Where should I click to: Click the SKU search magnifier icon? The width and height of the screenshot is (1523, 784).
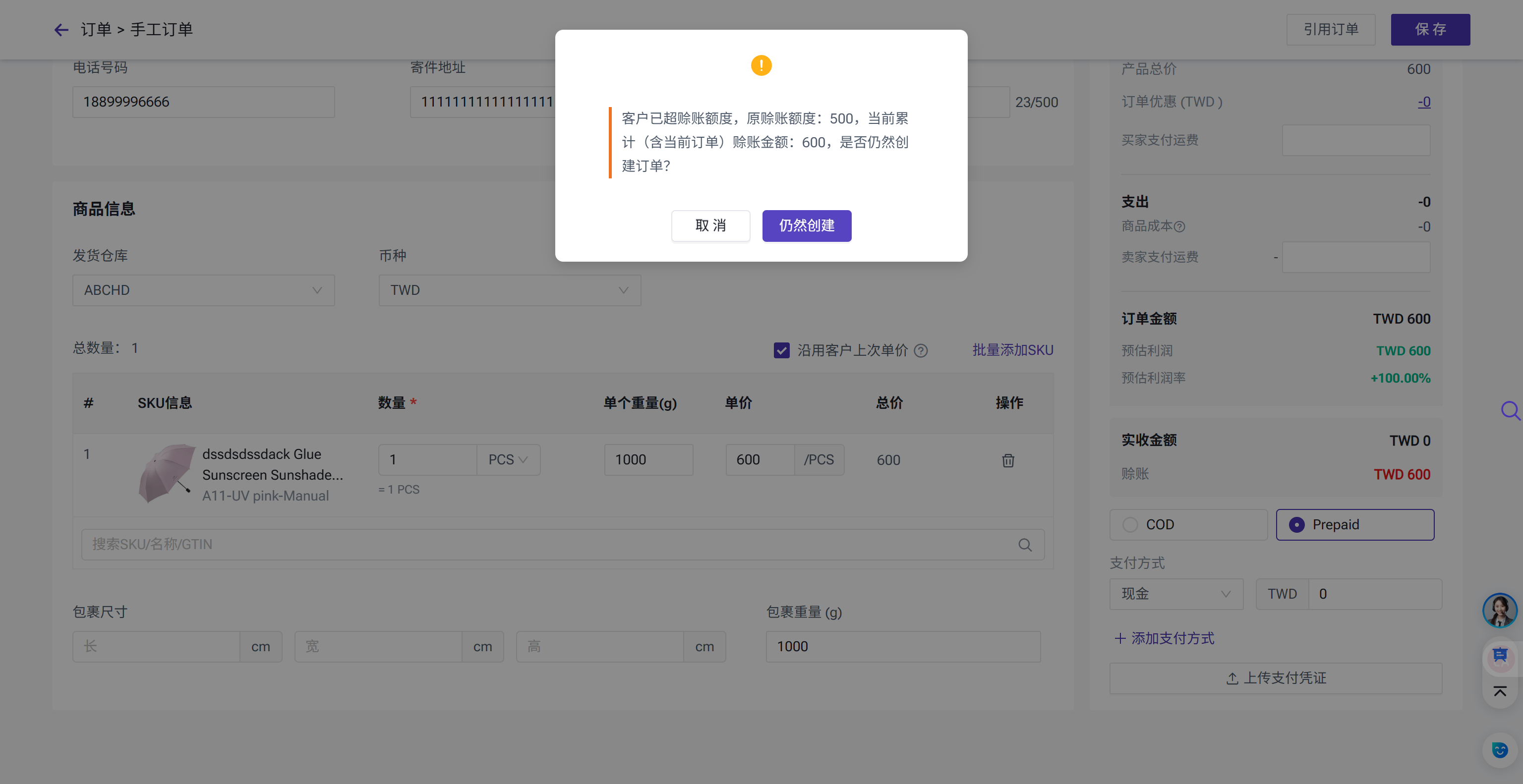[1025, 545]
